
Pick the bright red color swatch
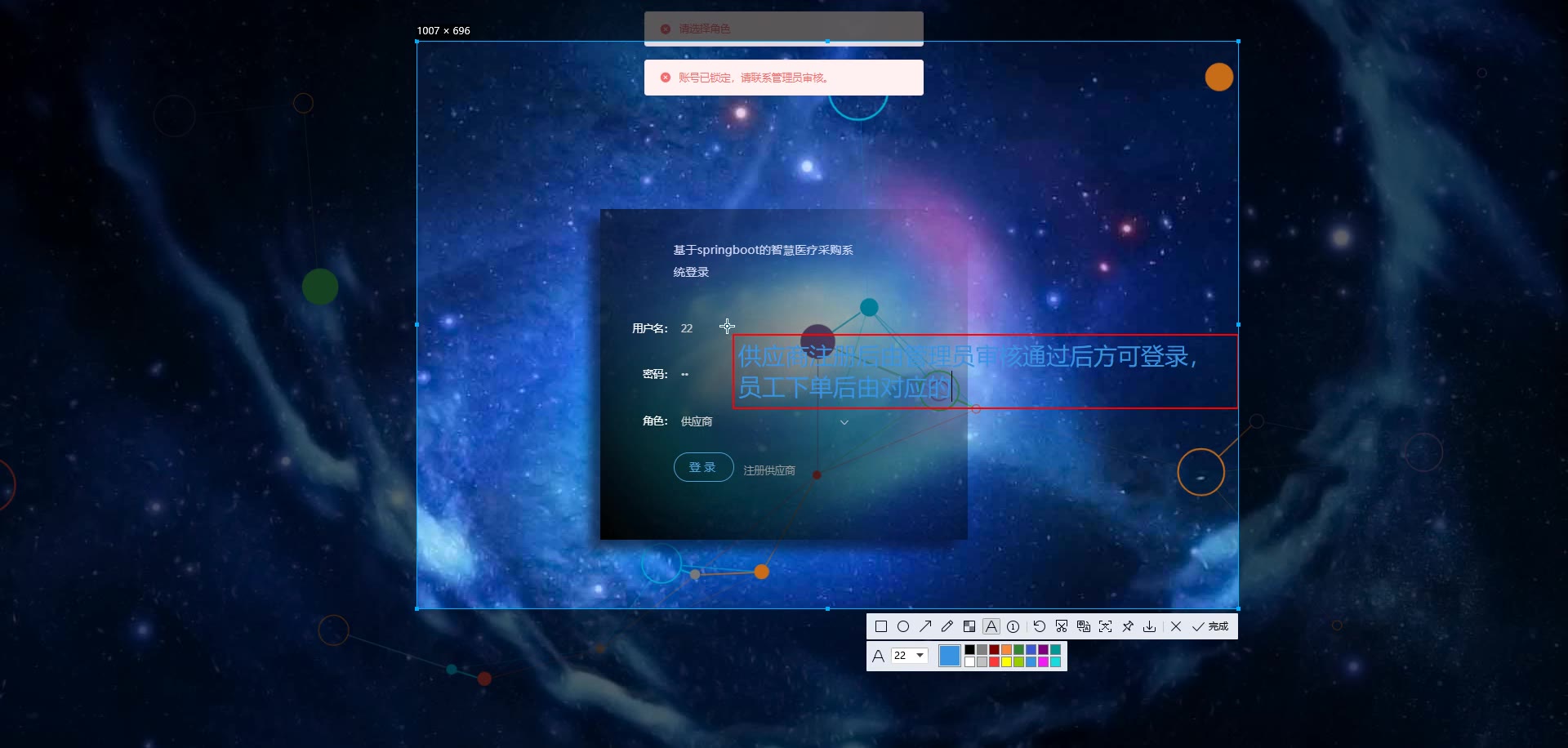click(x=995, y=661)
